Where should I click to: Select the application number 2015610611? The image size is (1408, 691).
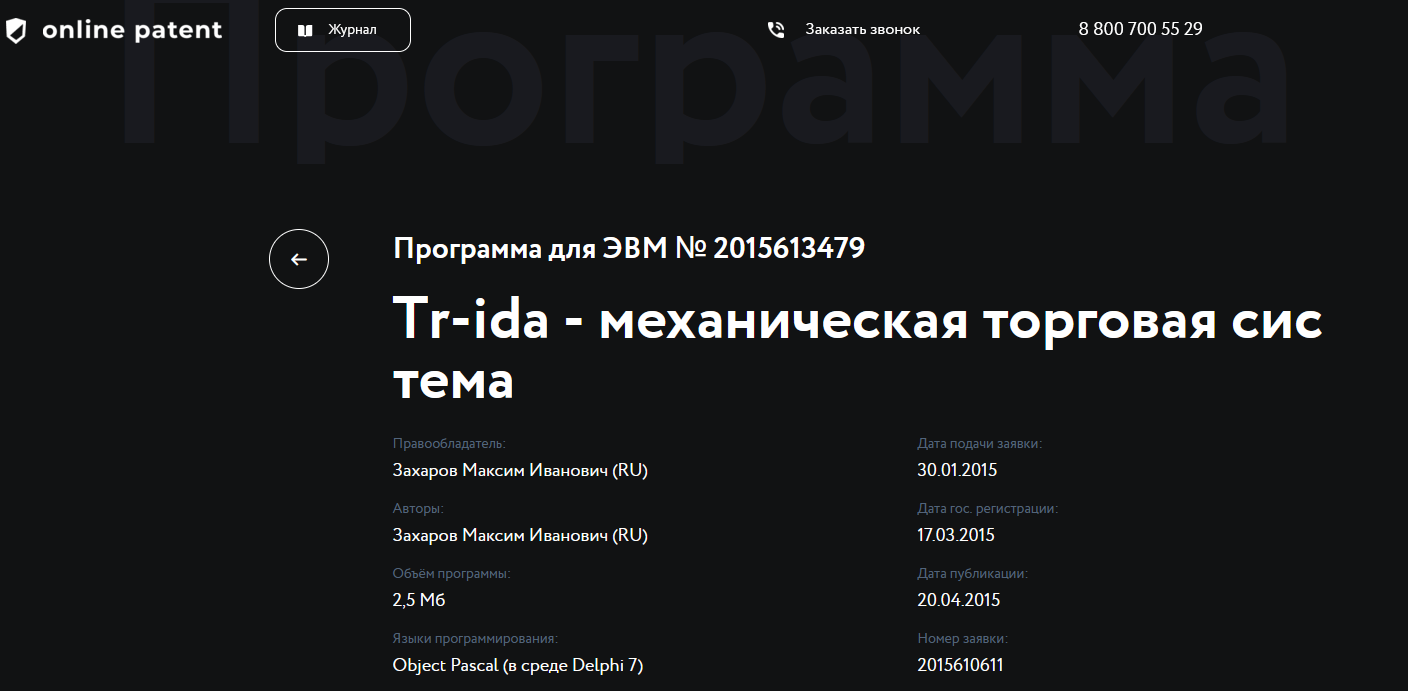point(960,665)
